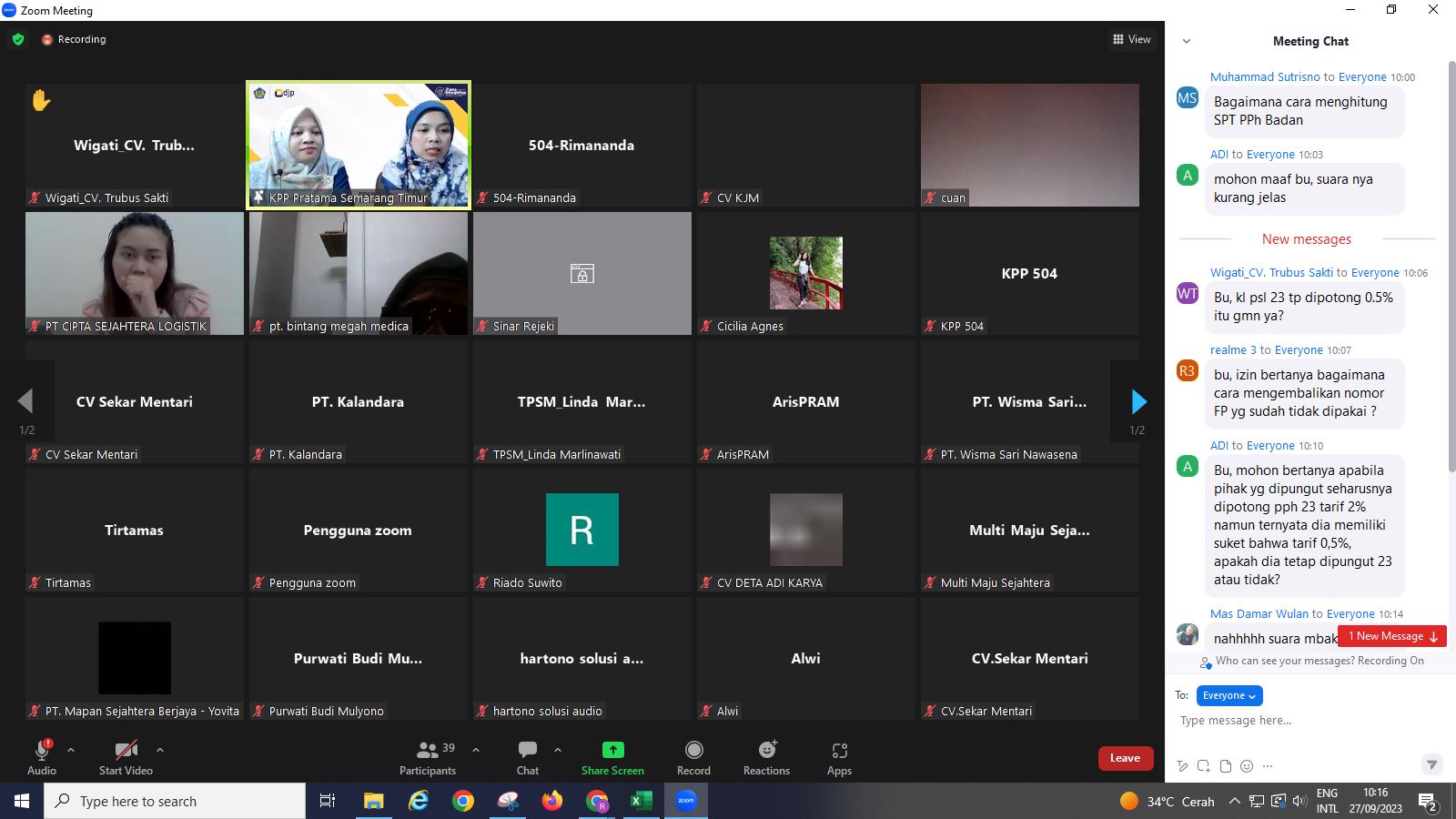
Task: Toggle Start Video camera on
Action: coord(126,757)
